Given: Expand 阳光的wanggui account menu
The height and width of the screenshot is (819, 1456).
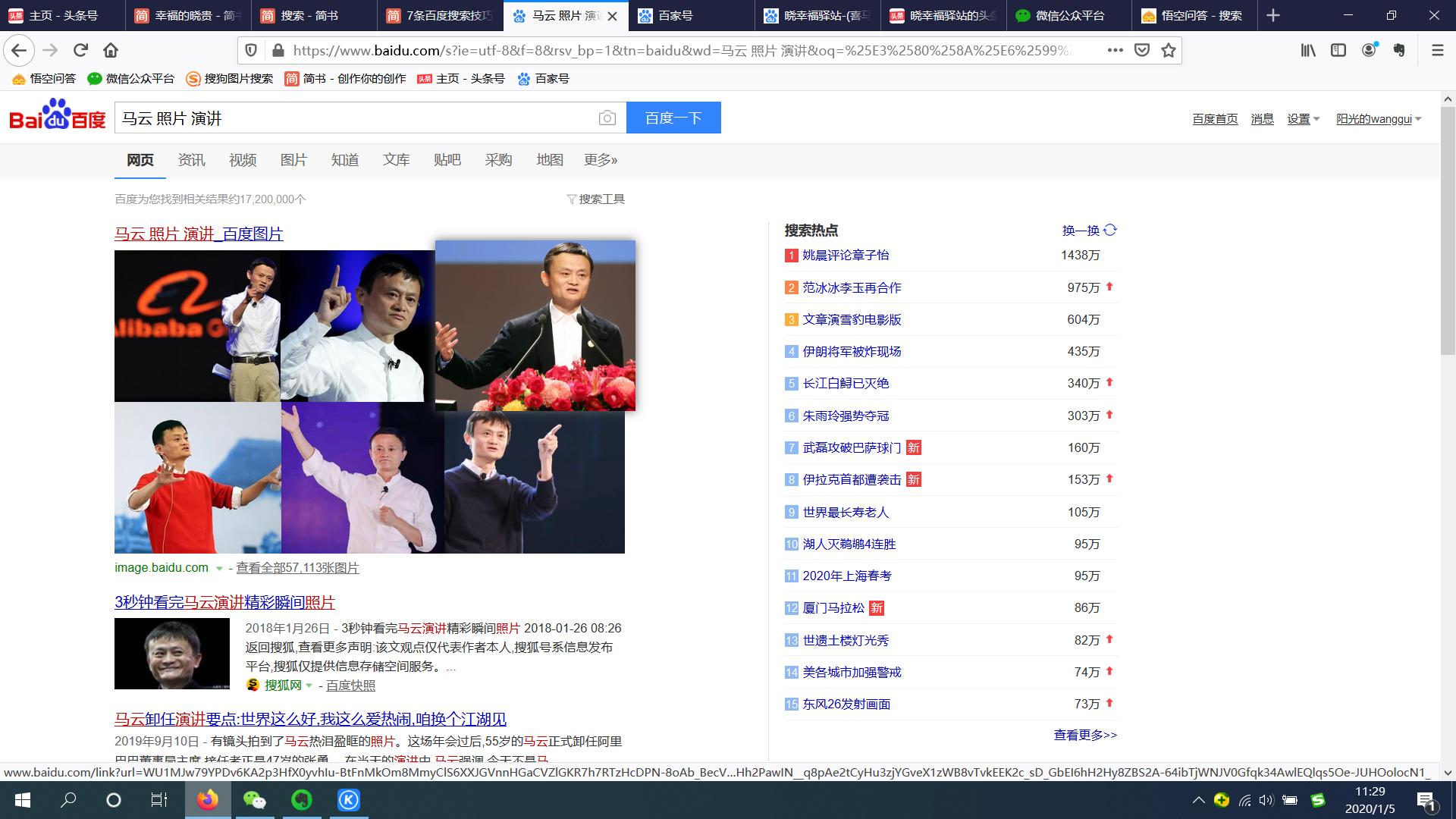Looking at the screenshot, I should pos(1379,119).
